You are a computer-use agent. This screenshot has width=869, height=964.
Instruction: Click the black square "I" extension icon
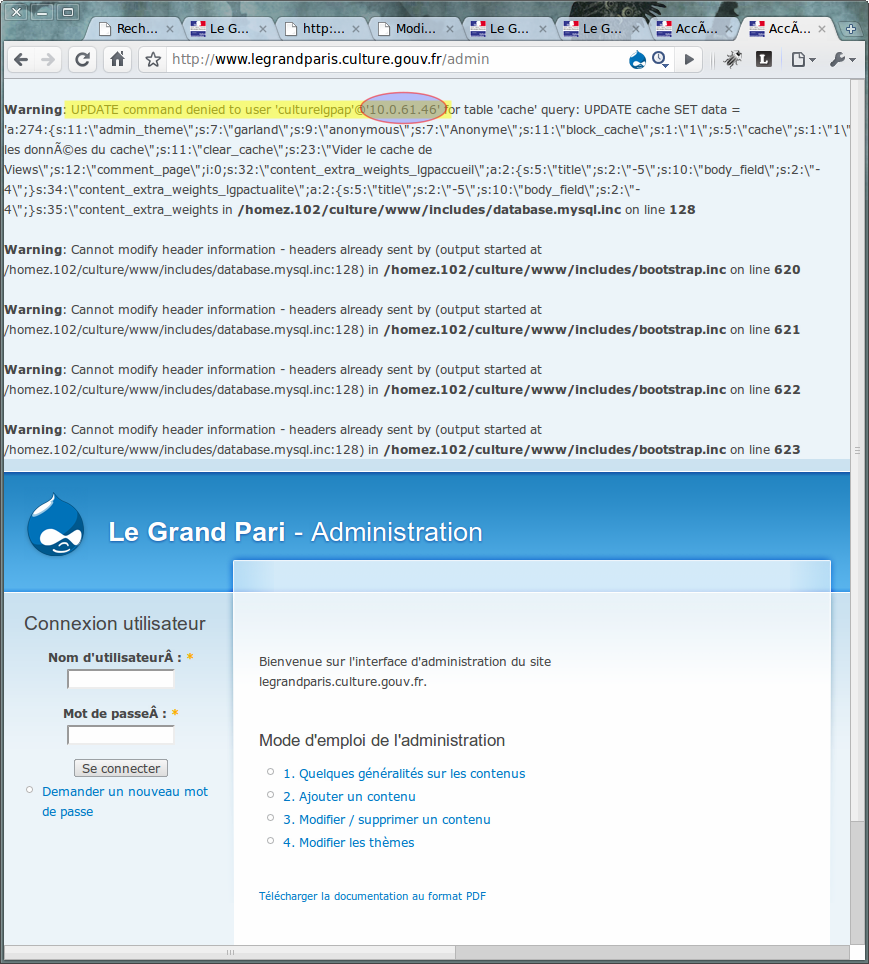pos(764,59)
